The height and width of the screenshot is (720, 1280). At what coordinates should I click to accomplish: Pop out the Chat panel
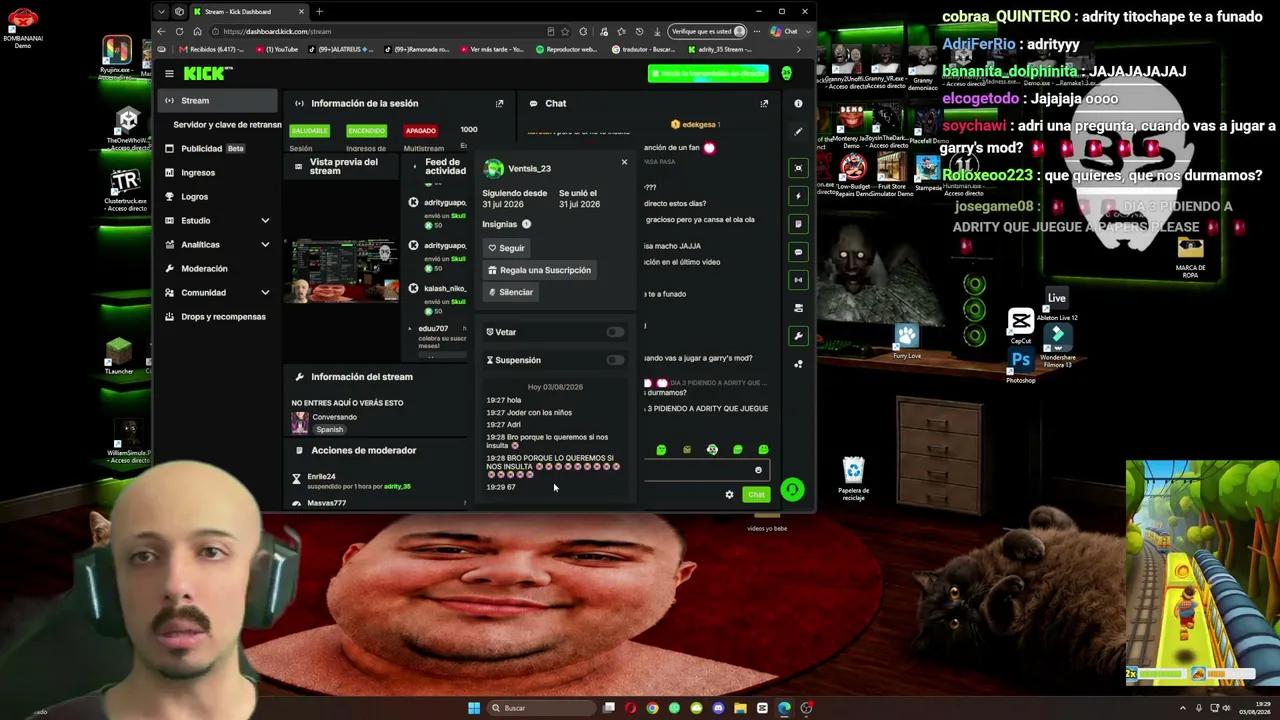tap(764, 103)
